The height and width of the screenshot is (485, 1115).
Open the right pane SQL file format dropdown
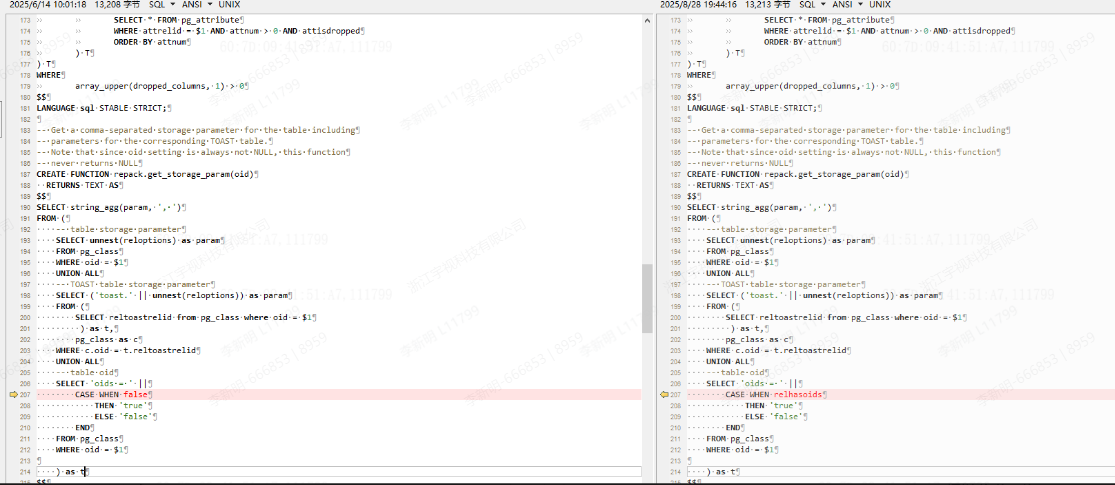(x=813, y=4)
